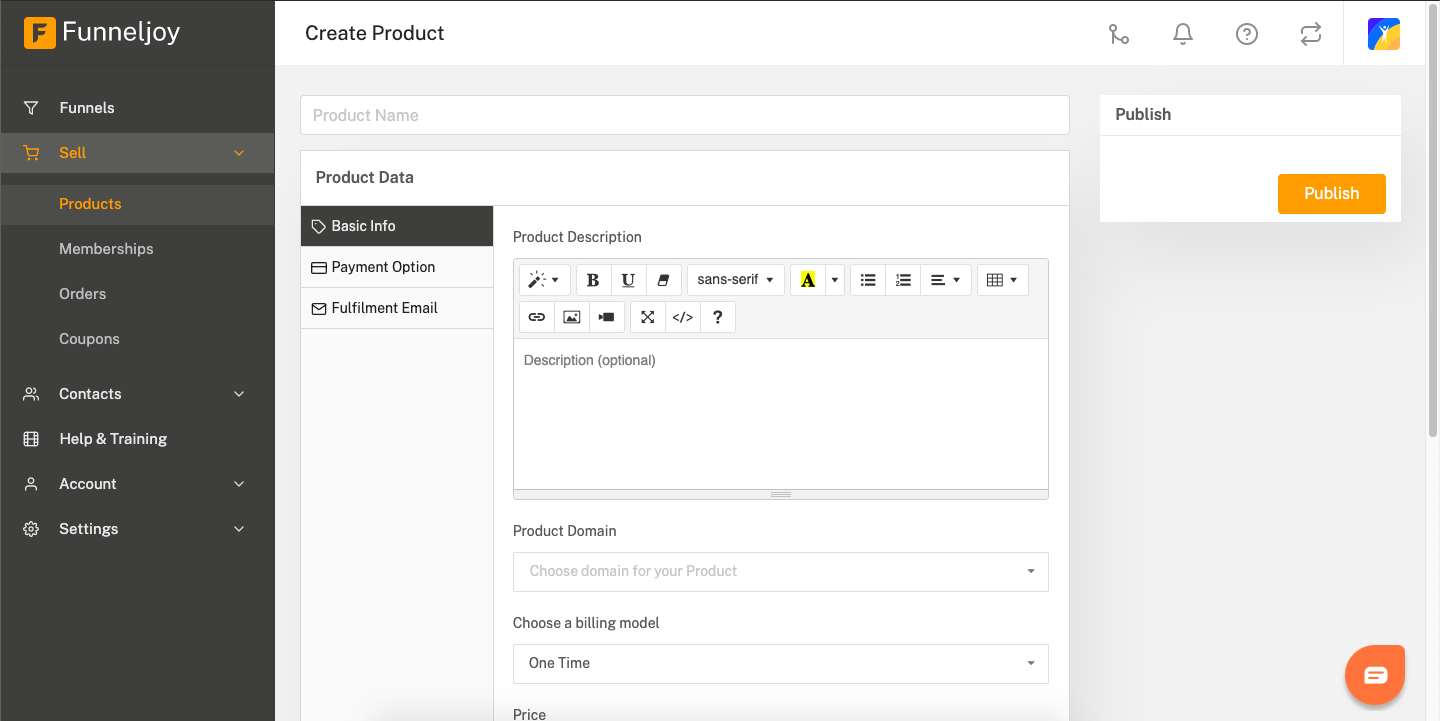The image size is (1440, 721).
Task: Open editor help question mark
Action: click(718, 317)
